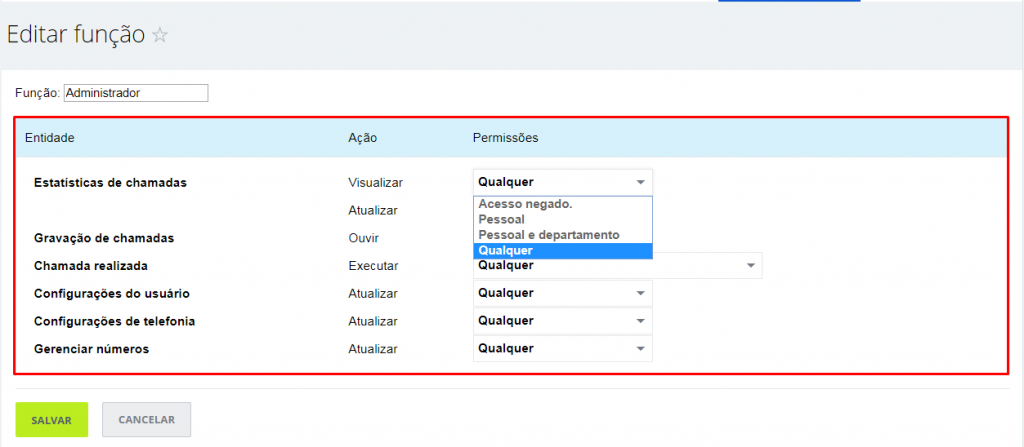This screenshot has width=1024, height=447.
Task: Click the Permissões column header
Action: [505, 138]
